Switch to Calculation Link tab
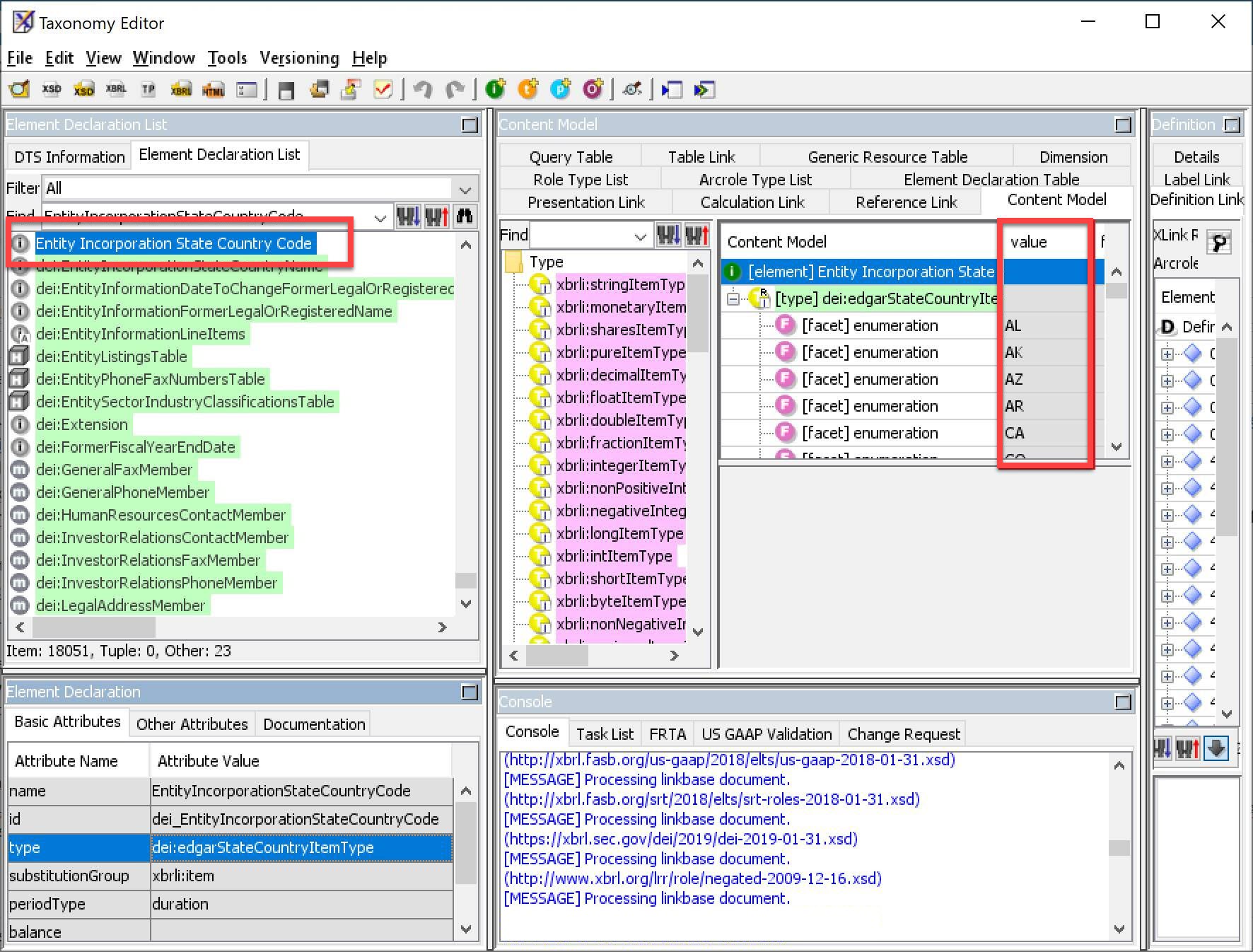This screenshot has height=952, width=1253. tap(752, 202)
